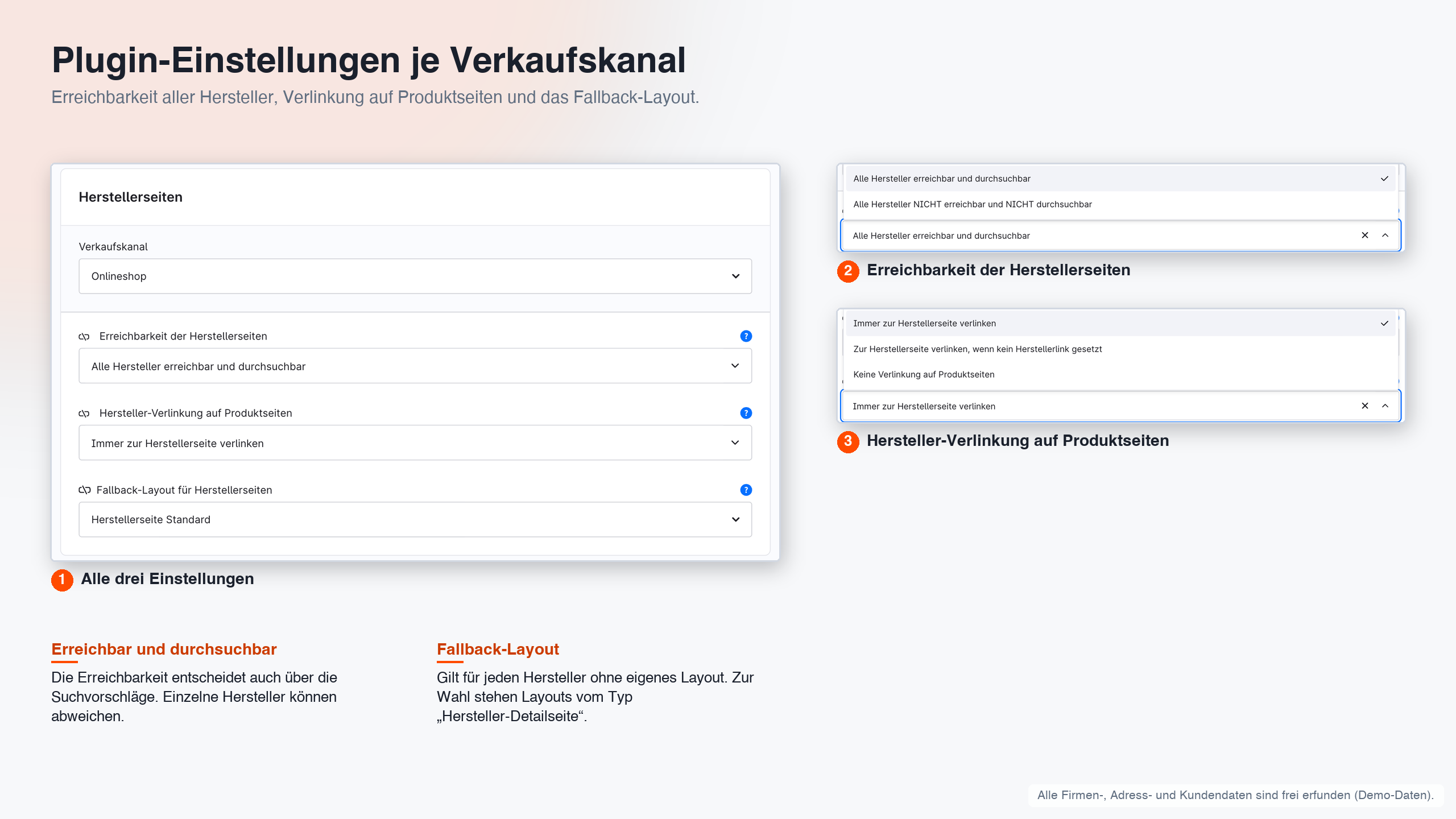Expand the 'Immer zur Herstellerseite verlinken' select in the main card
Viewport: 1456px width, 819px height.
(415, 442)
